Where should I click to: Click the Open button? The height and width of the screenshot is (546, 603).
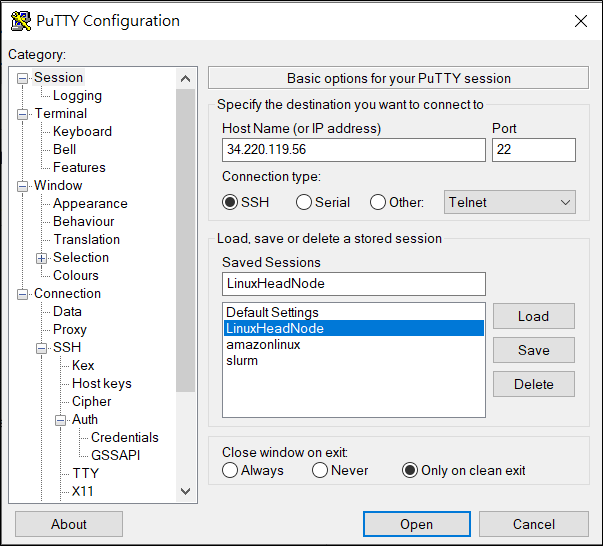tap(416, 524)
